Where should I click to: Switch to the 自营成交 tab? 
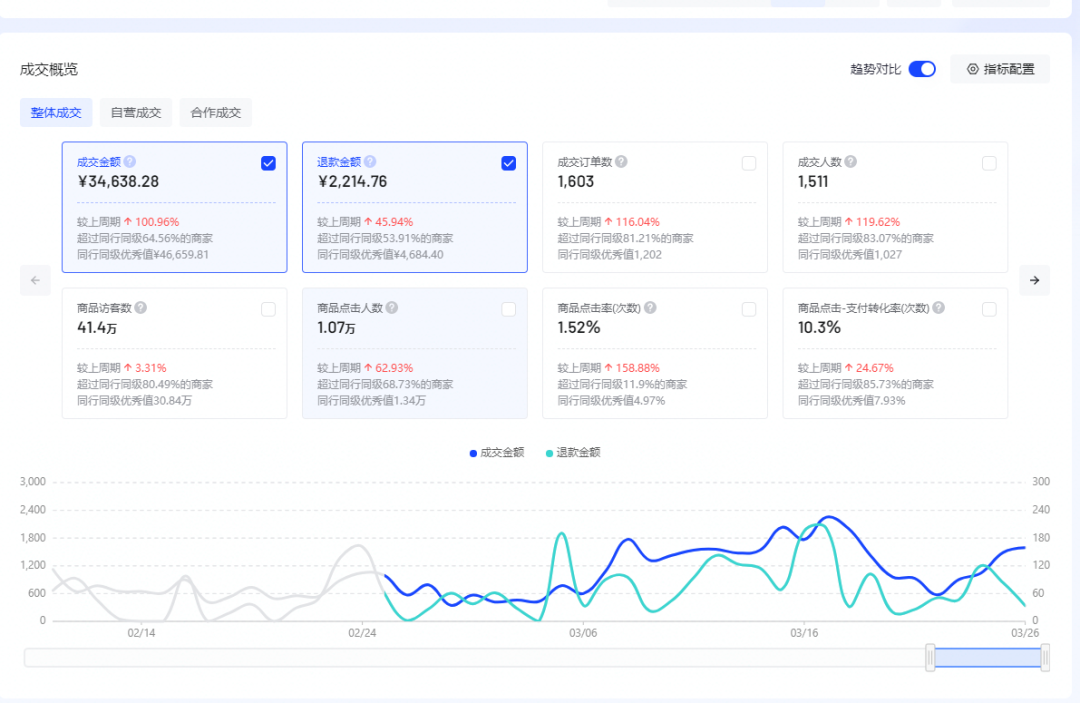point(136,113)
